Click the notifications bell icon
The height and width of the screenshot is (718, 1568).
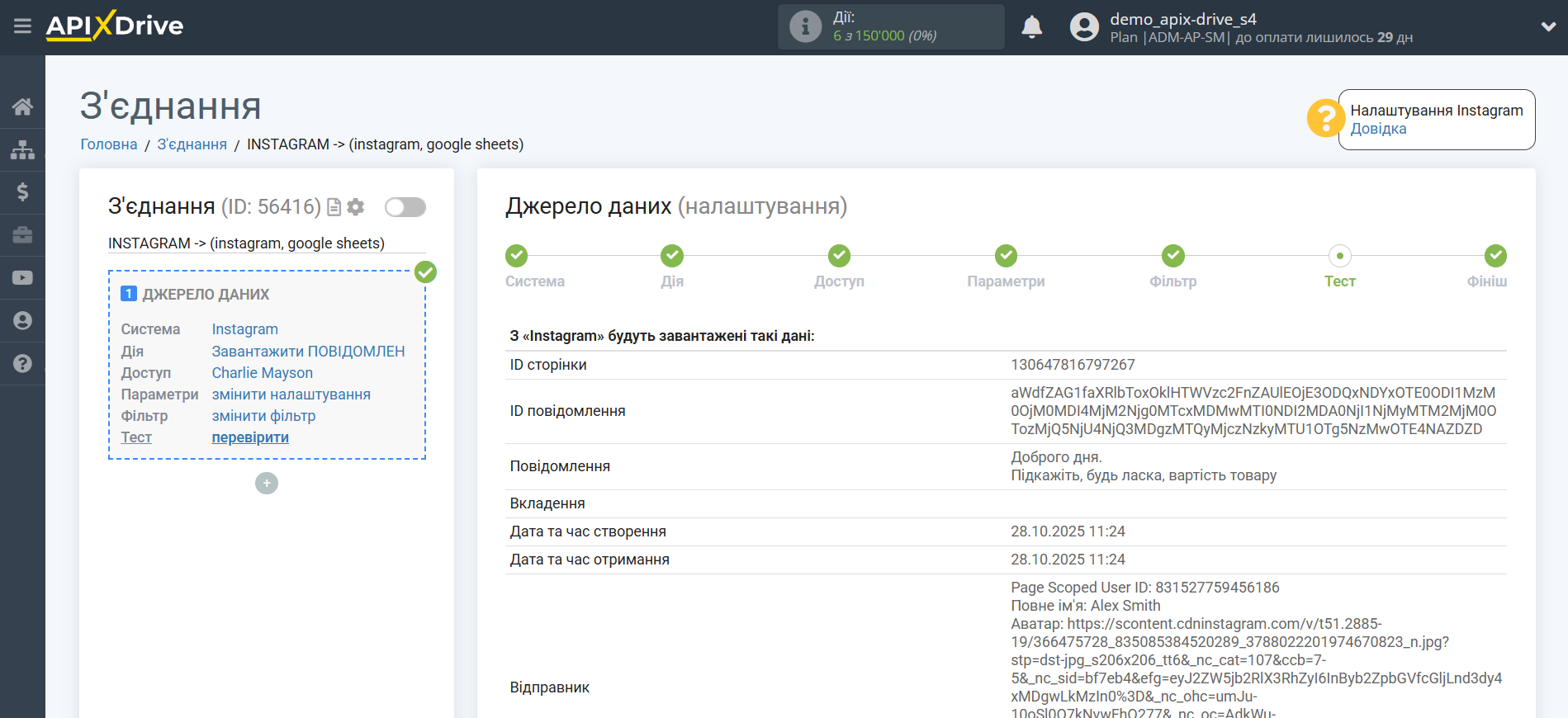click(1031, 27)
